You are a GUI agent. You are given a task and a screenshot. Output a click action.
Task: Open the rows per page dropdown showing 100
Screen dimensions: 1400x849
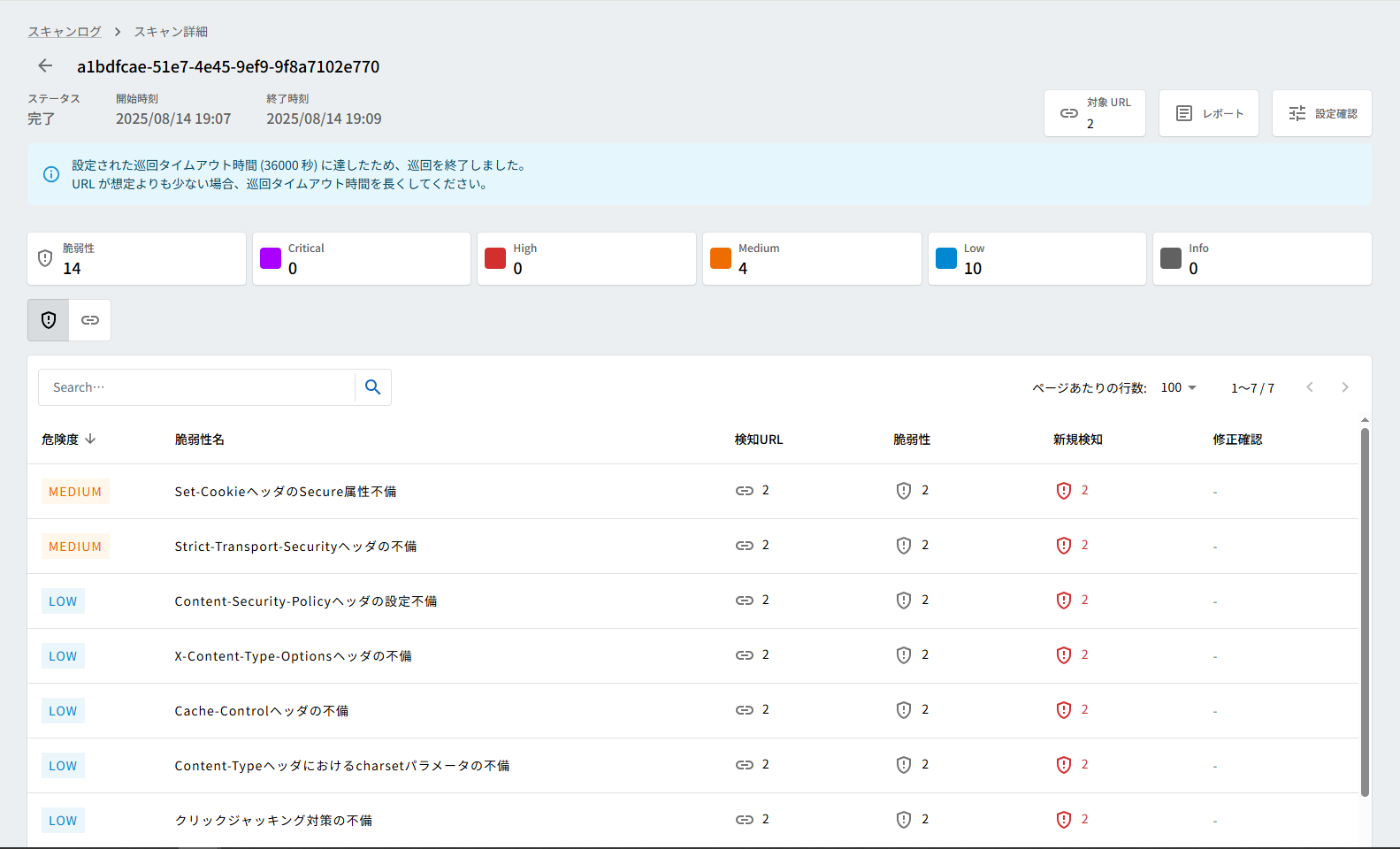(1178, 387)
